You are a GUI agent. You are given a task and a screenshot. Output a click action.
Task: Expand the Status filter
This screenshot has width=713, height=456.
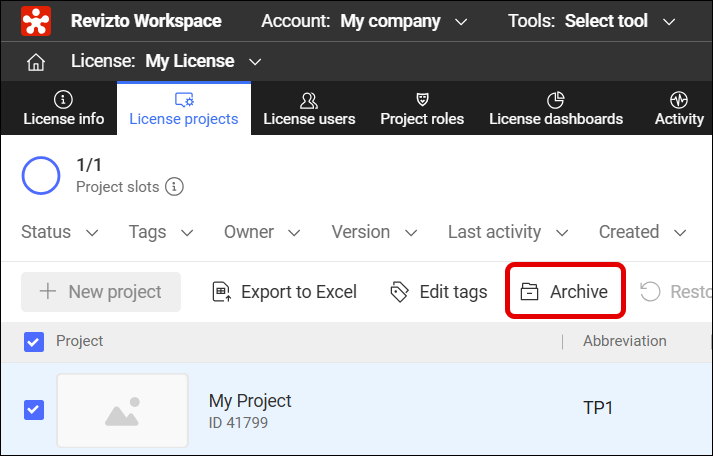[60, 232]
